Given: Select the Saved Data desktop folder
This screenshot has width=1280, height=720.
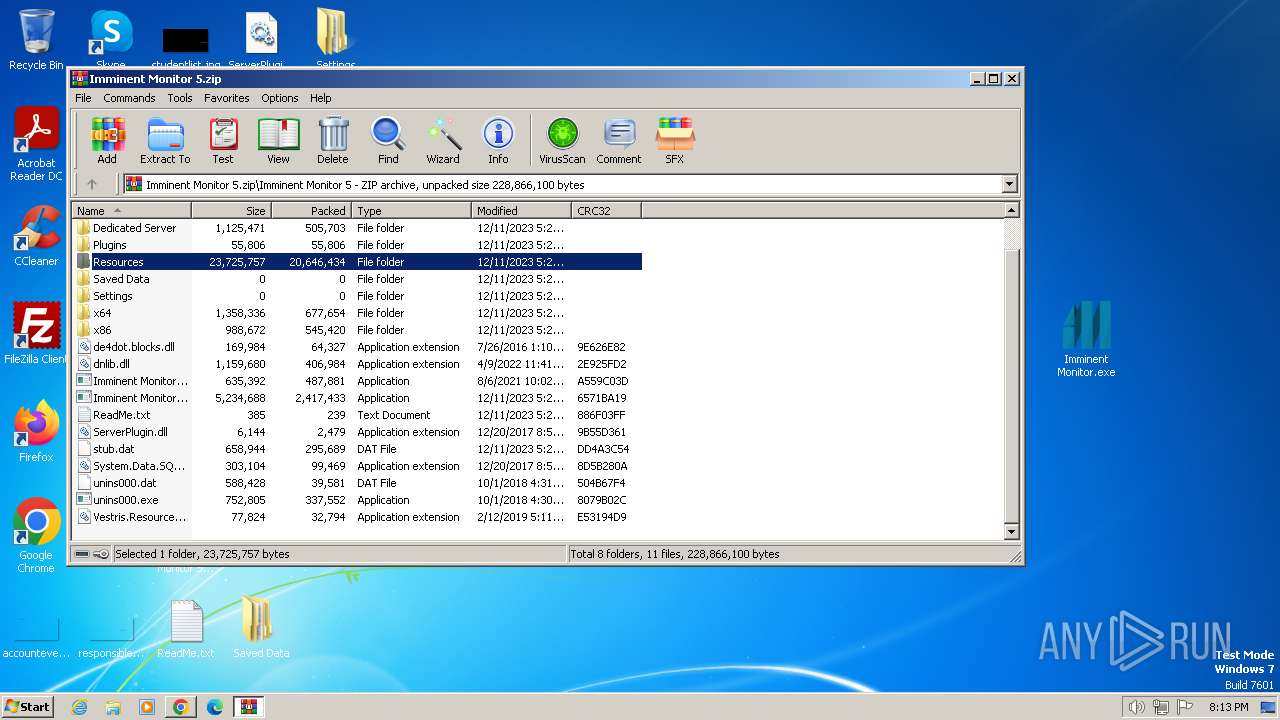Looking at the screenshot, I should click(x=261, y=630).
